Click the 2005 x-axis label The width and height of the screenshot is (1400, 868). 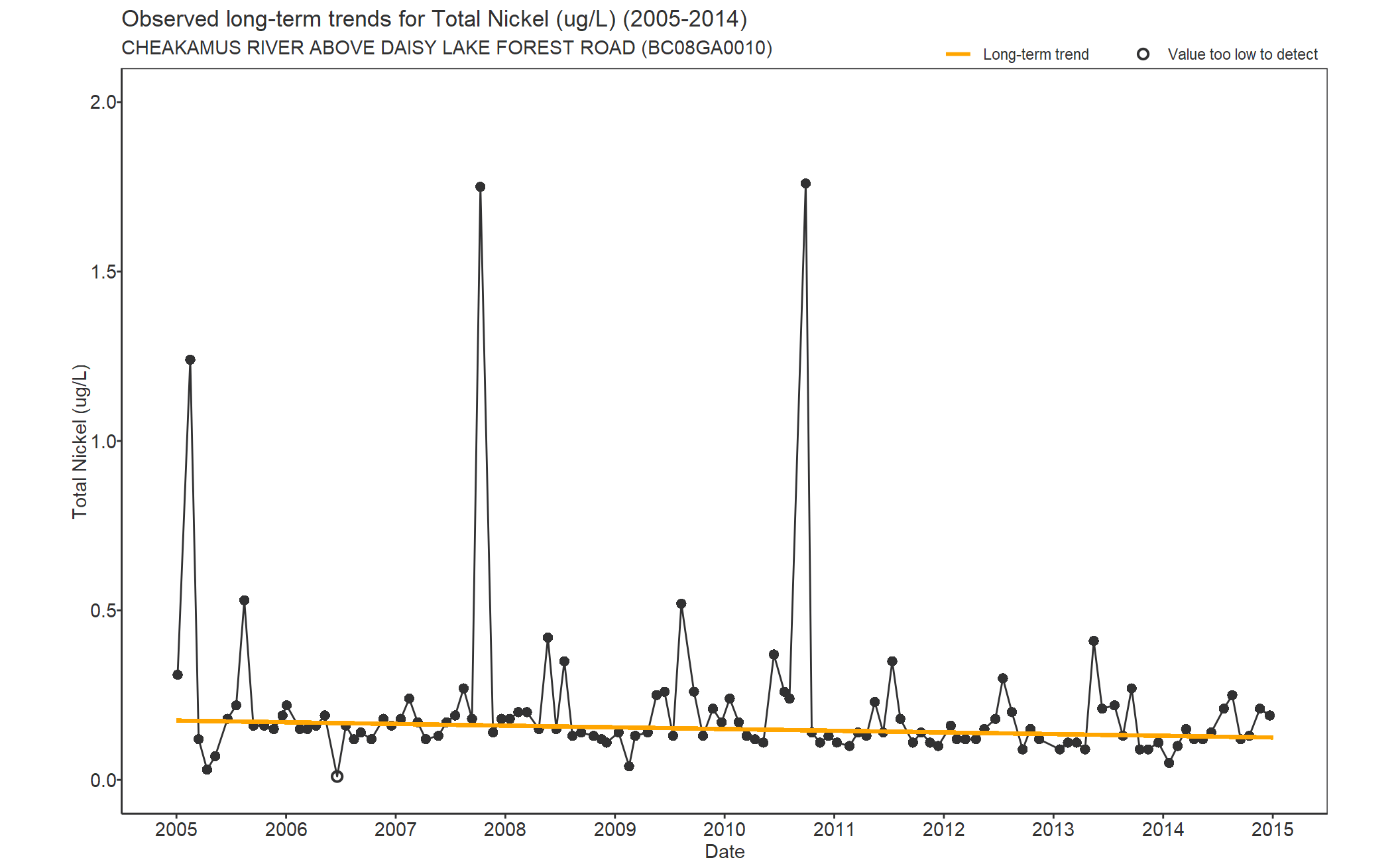click(176, 830)
